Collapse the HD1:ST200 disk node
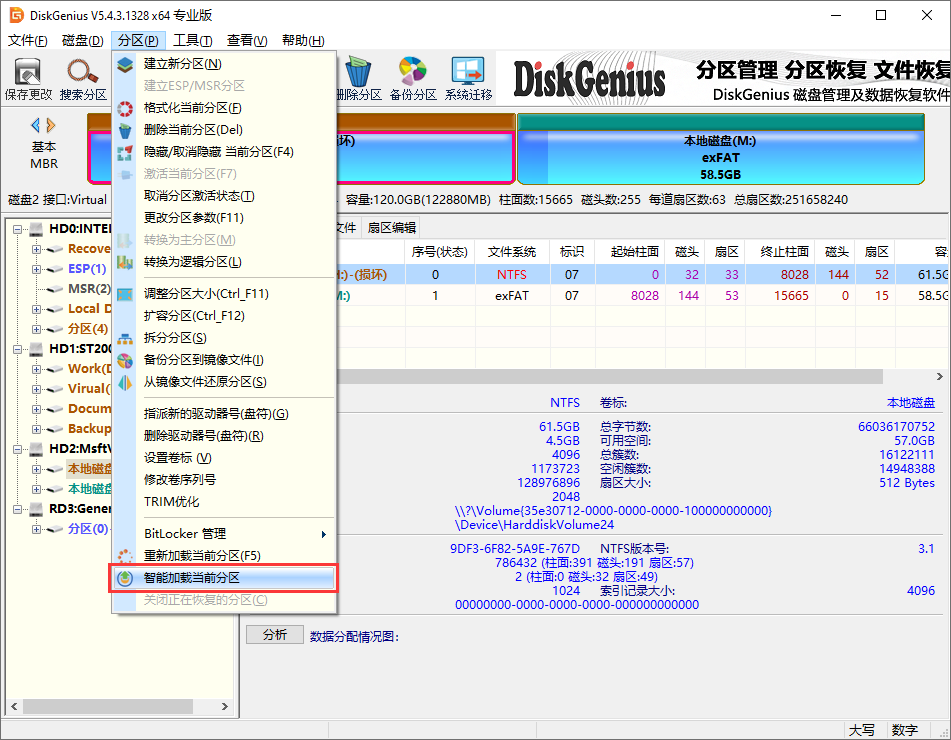Image resolution: width=951 pixels, height=740 pixels. tap(18, 349)
